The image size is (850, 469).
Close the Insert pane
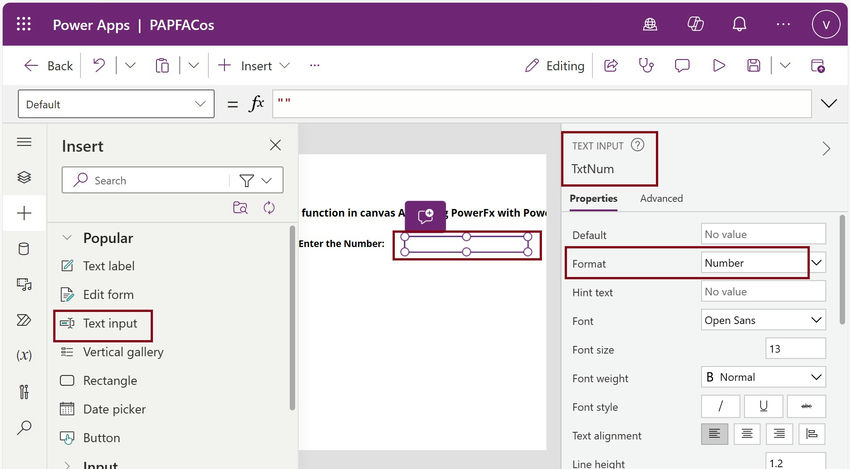point(275,145)
